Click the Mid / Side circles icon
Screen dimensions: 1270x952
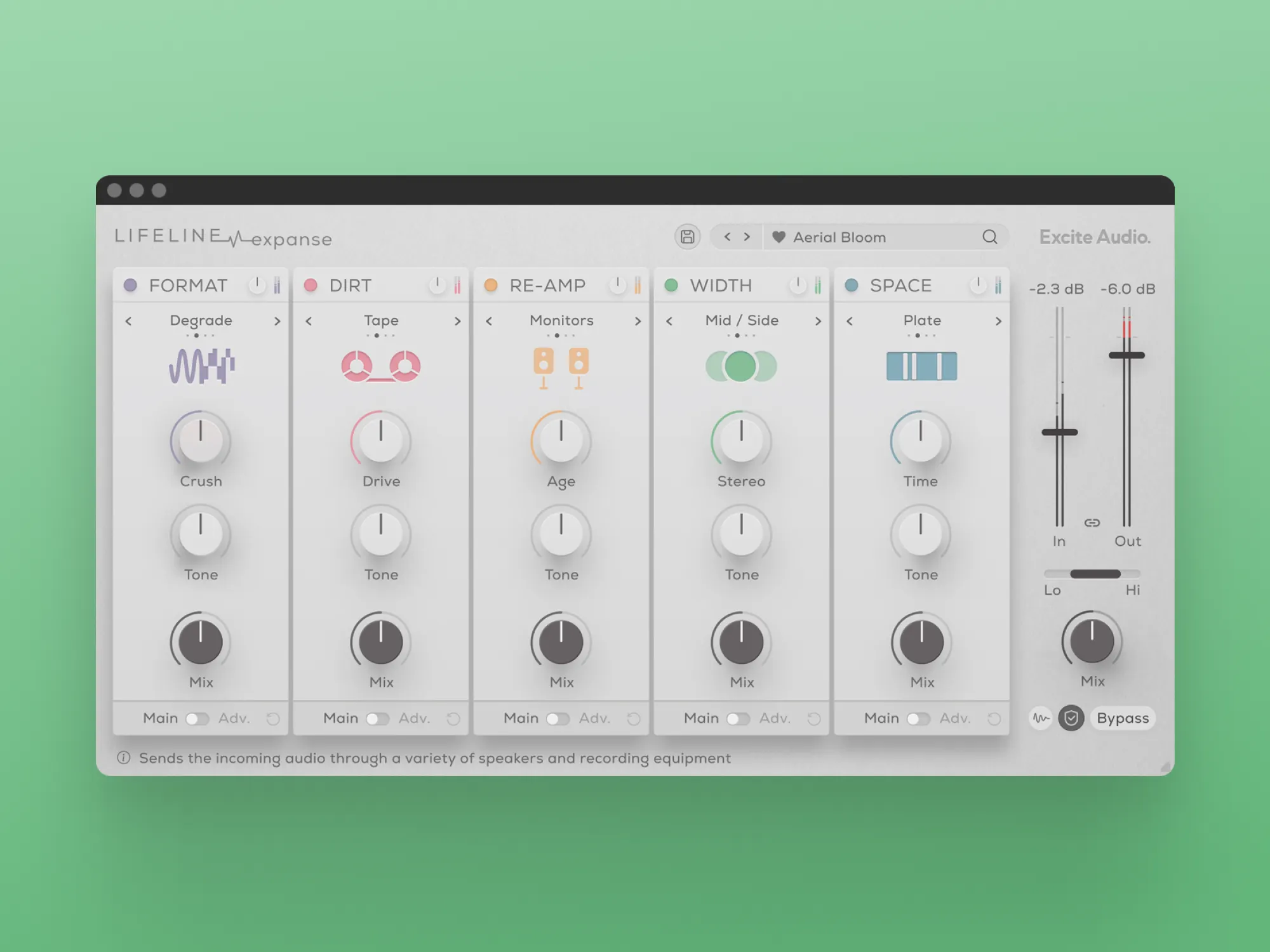(741, 366)
